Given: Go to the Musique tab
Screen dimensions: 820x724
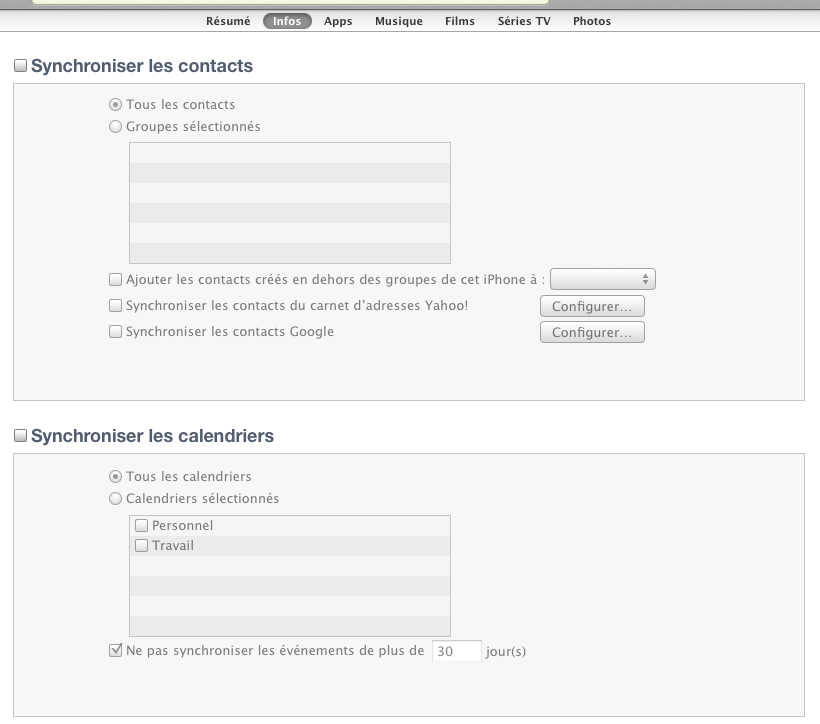Looking at the screenshot, I should coord(398,21).
